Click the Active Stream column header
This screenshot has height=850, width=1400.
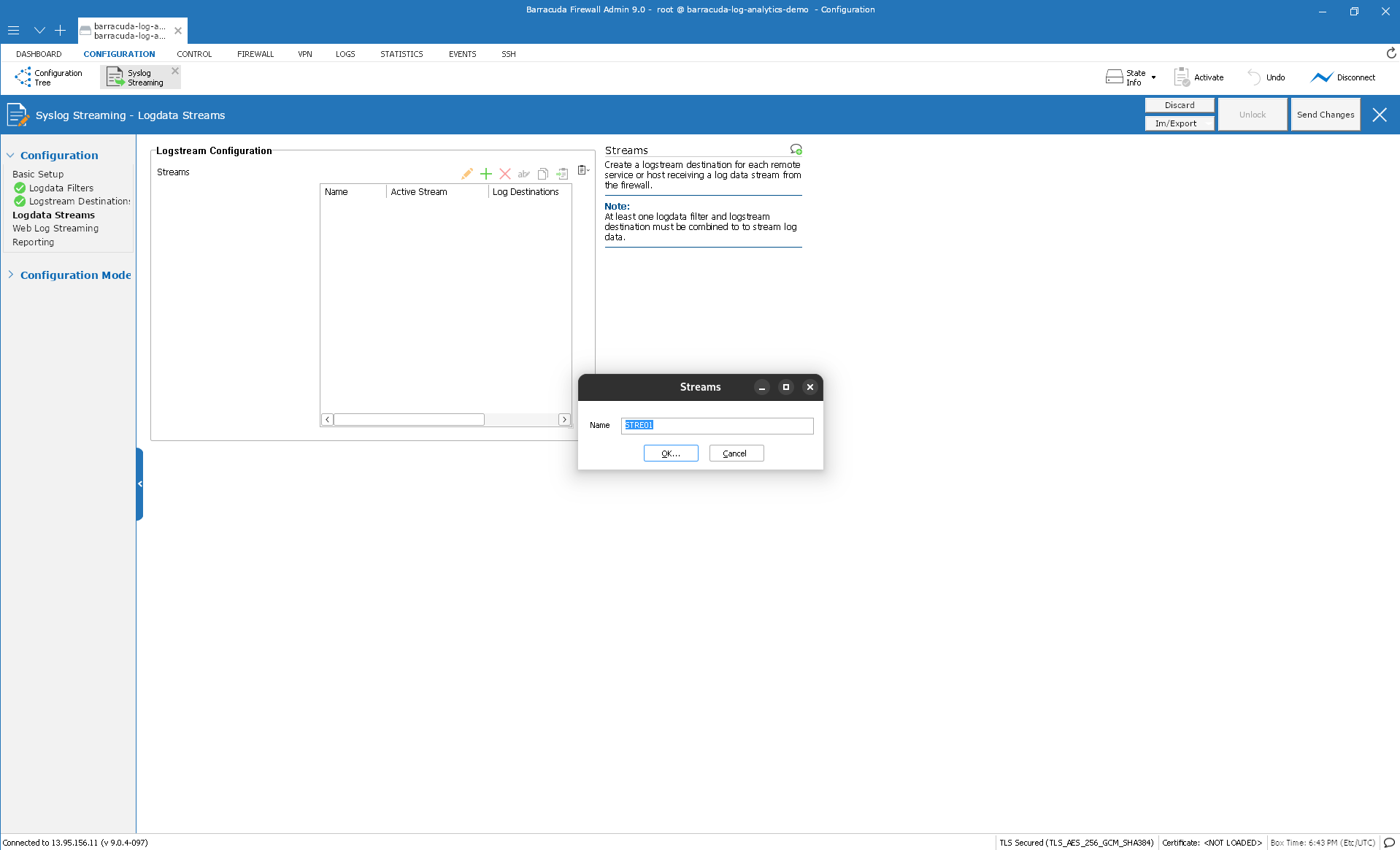point(437,192)
